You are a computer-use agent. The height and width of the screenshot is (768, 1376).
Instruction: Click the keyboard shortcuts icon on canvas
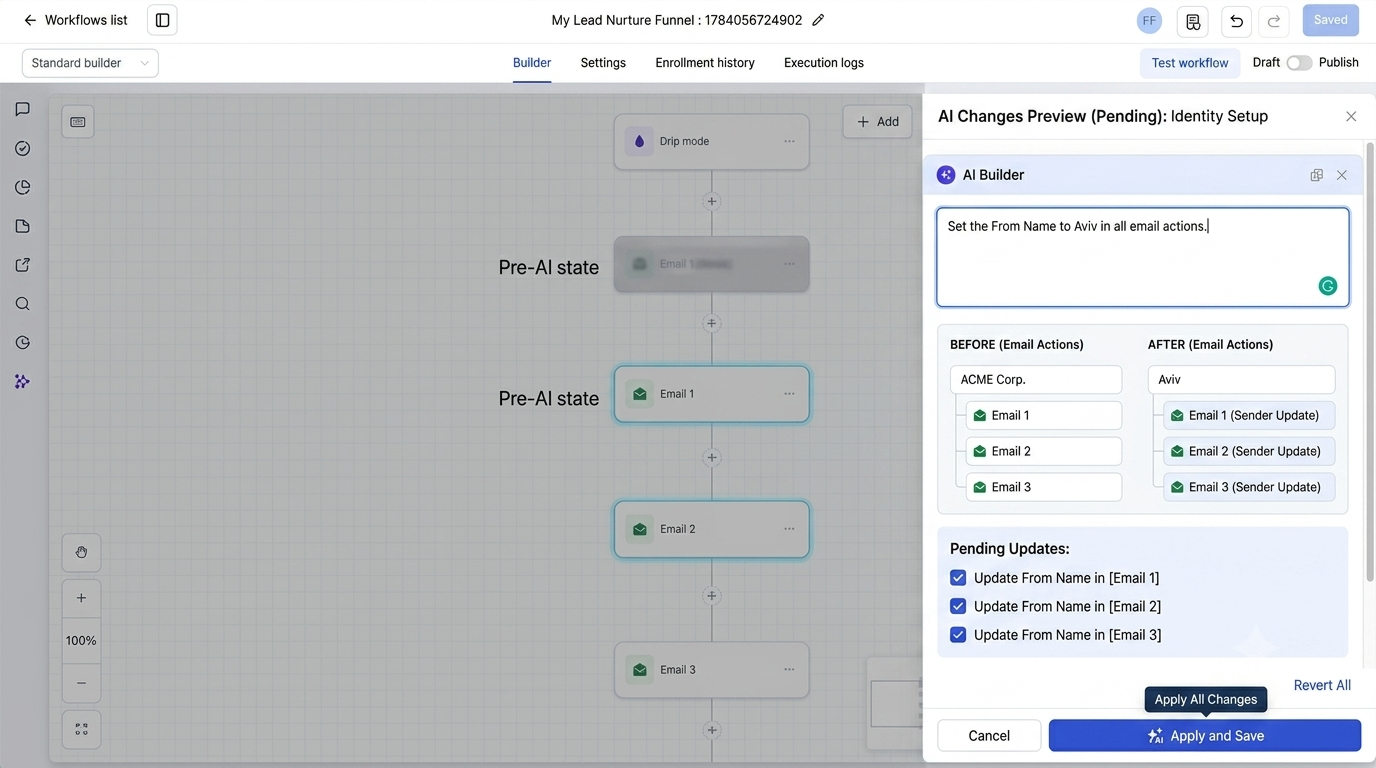78,122
